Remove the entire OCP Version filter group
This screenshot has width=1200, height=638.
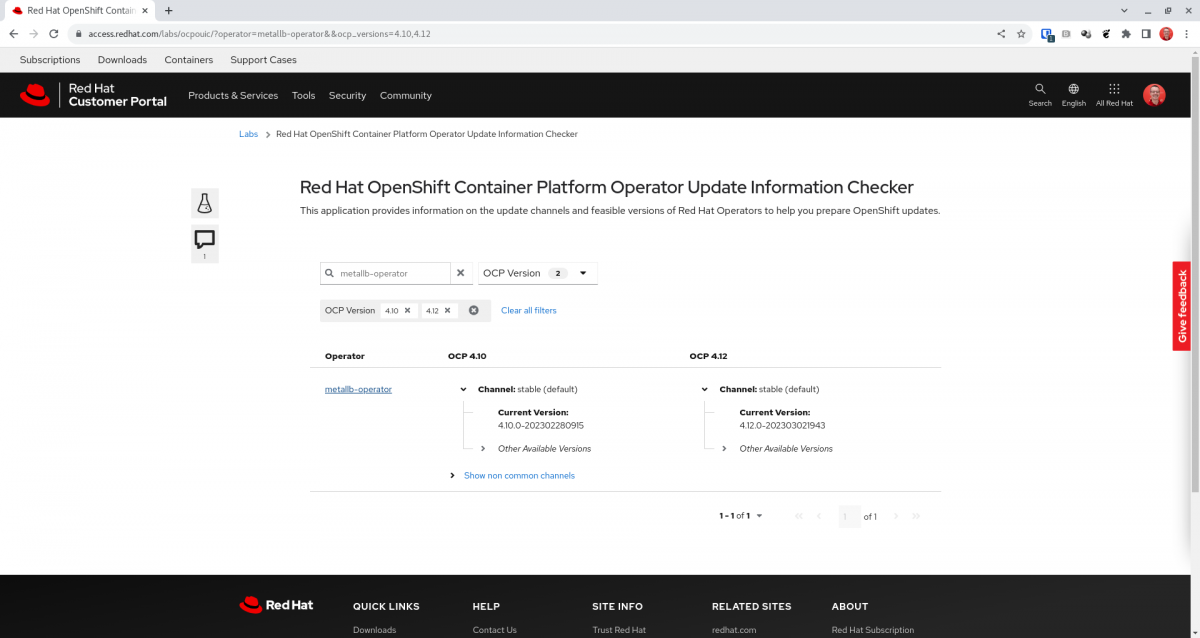tap(474, 310)
